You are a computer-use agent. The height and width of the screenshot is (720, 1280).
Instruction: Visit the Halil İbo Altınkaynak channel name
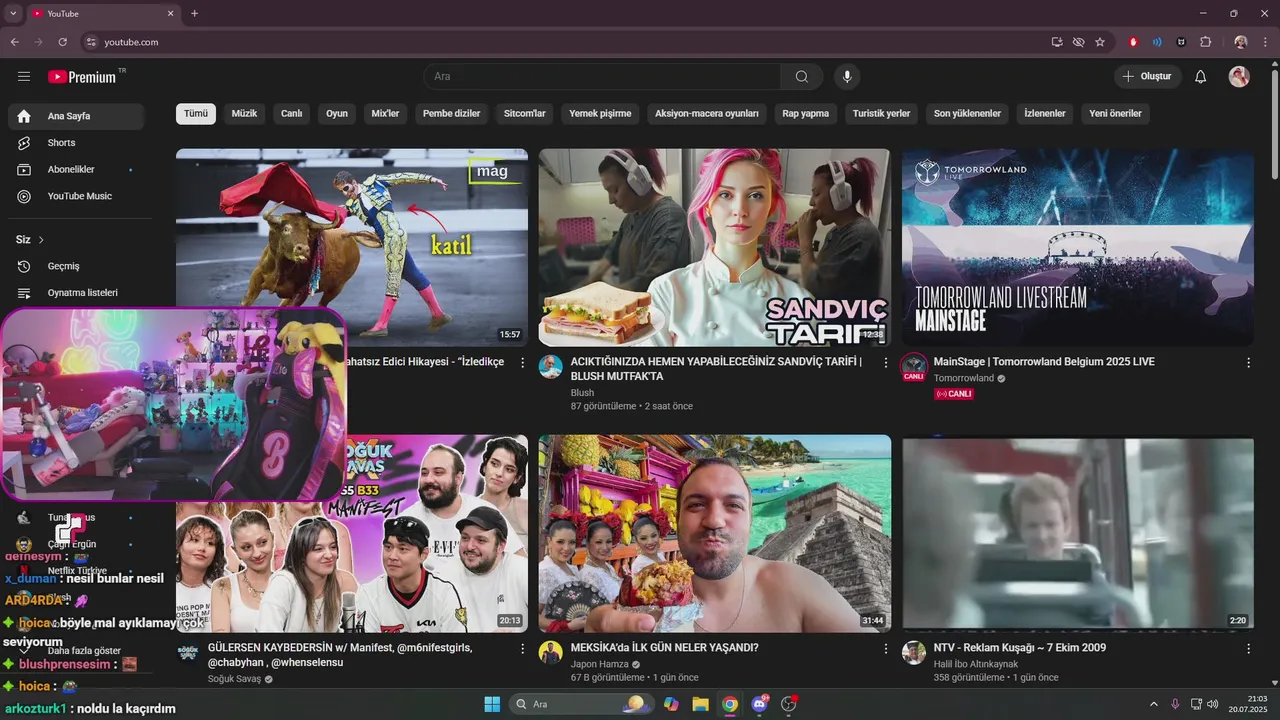[x=976, y=664]
